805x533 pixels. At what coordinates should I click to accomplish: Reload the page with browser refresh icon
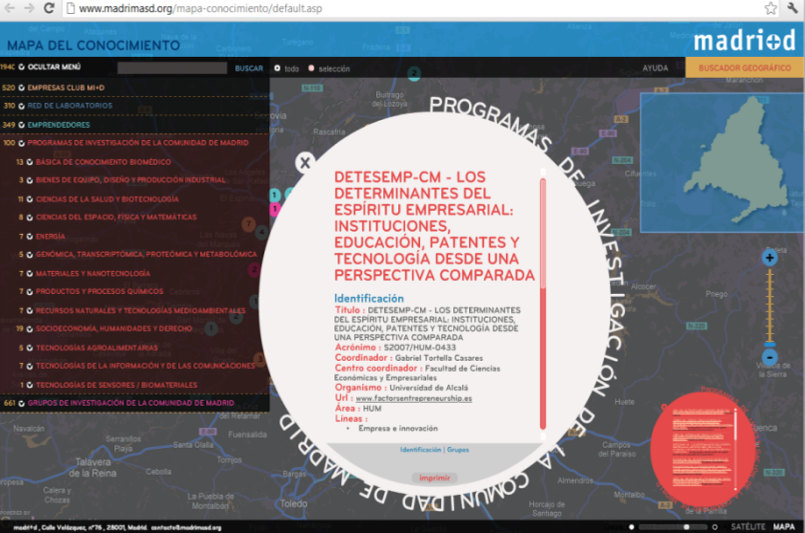[49, 8]
